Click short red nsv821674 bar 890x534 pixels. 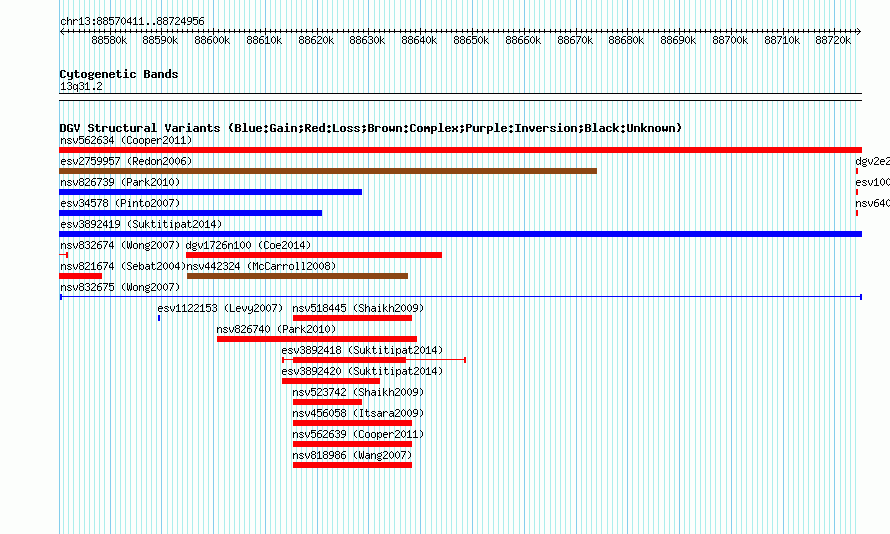click(81, 276)
